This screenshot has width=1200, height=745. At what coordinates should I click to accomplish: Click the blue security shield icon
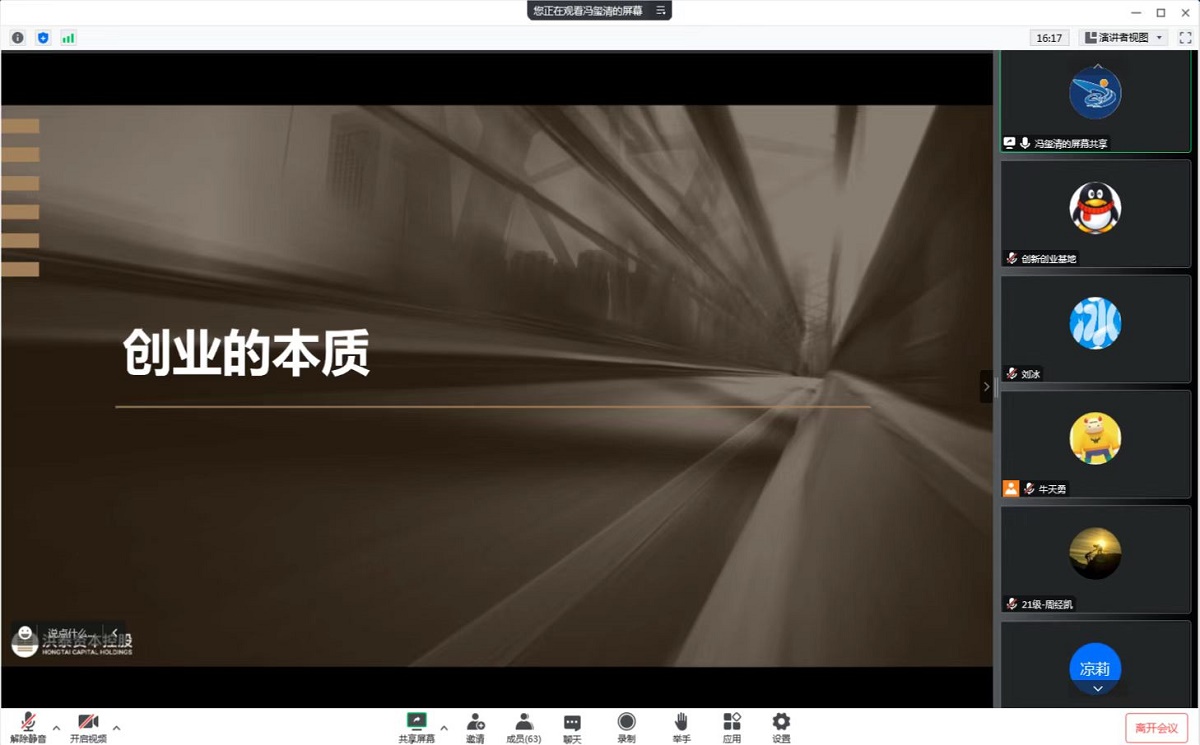[x=43, y=38]
